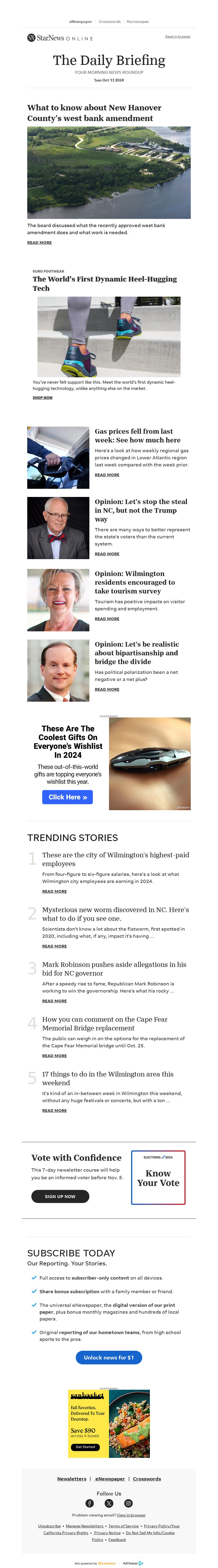Open the X (Twitter) follow icon

pos(109,1503)
